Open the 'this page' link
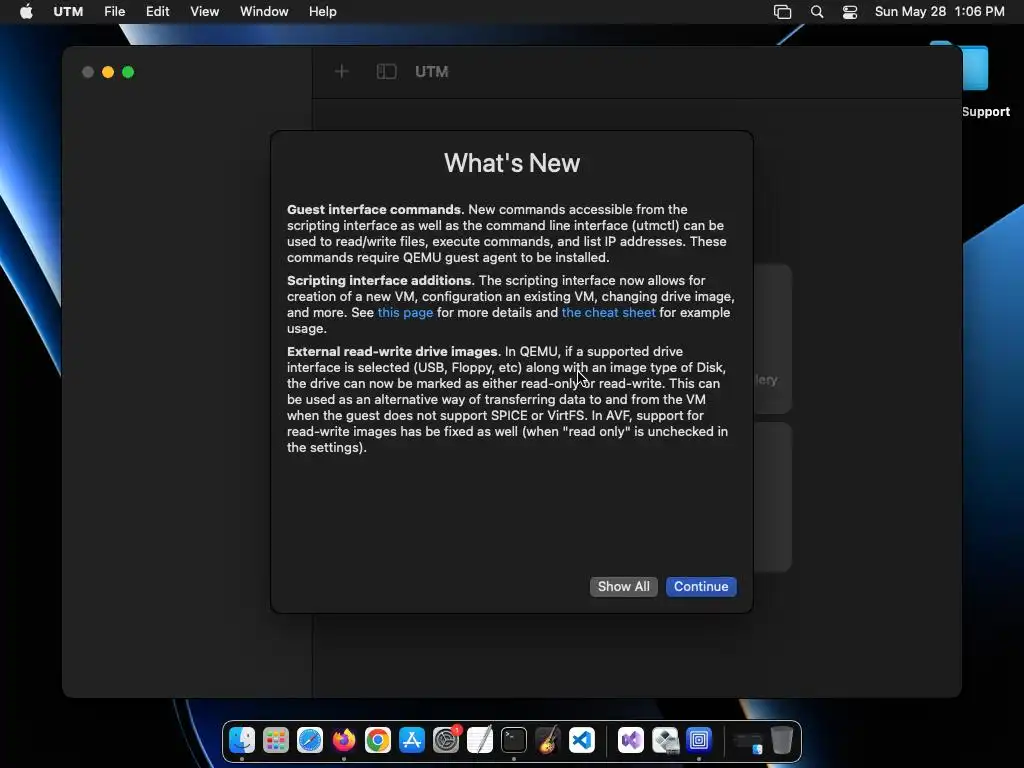Screen dimensions: 1024x768 [x=405, y=313]
